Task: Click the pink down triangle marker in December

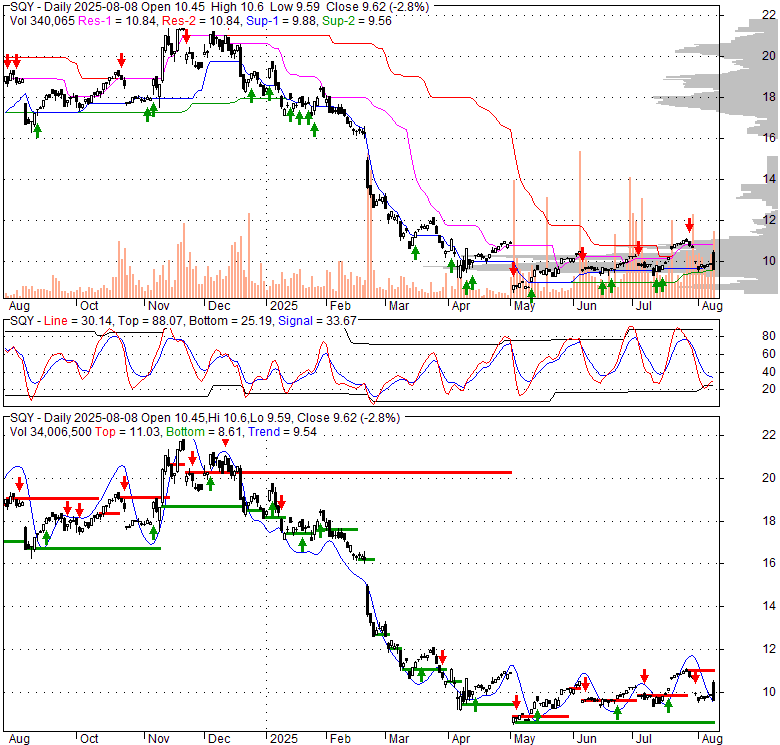Action: click(x=225, y=443)
